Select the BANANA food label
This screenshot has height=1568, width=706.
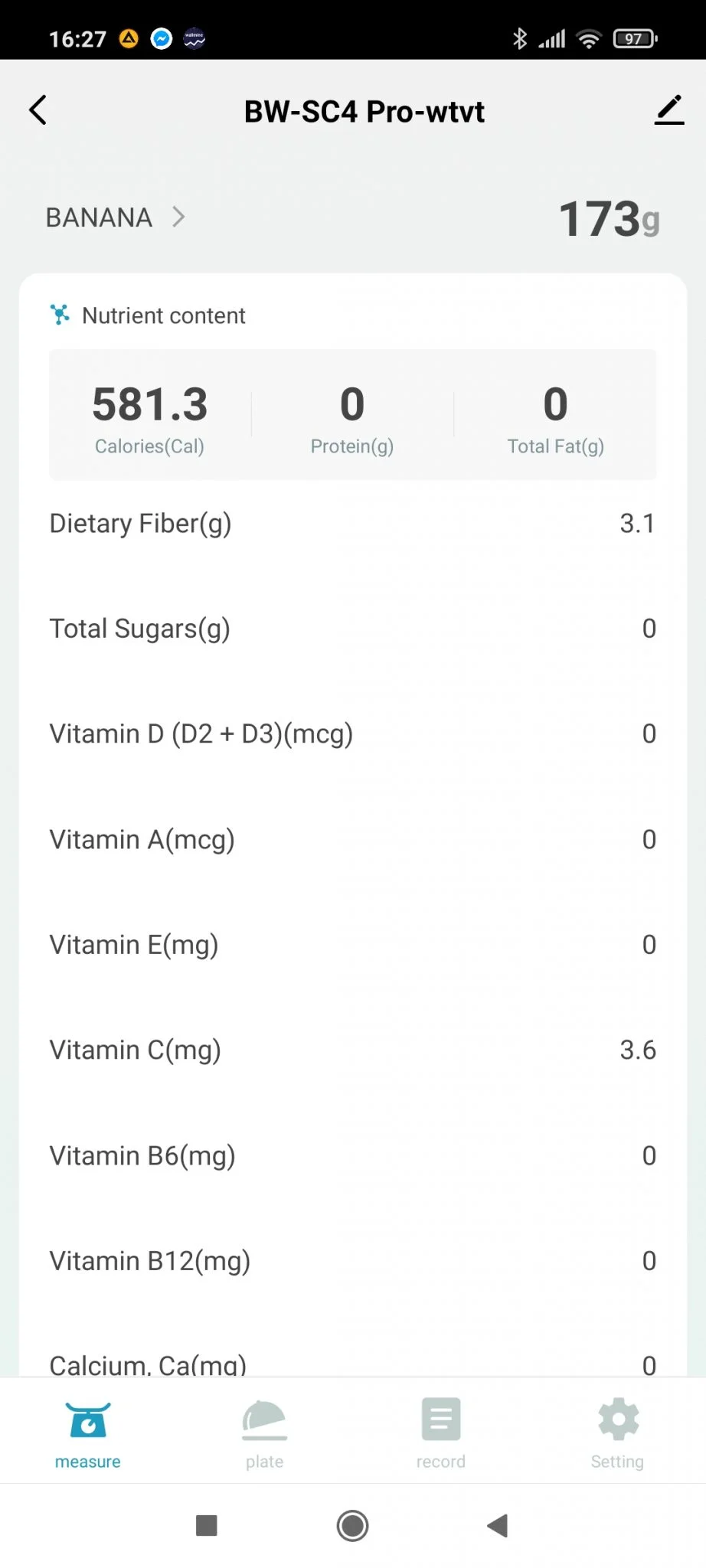99,217
